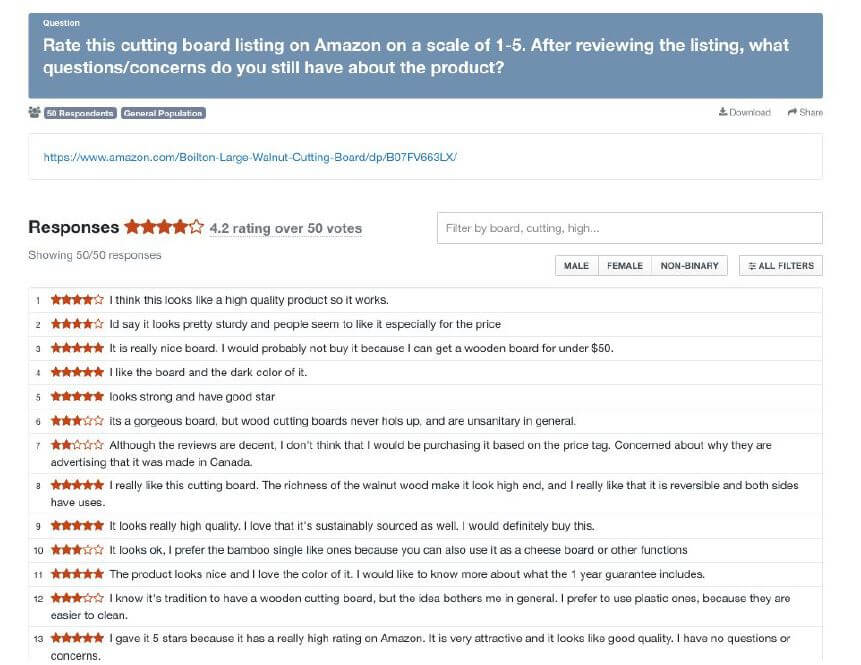This screenshot has width=861, height=665.
Task: Click the star rating on response 1
Action: coord(77,300)
